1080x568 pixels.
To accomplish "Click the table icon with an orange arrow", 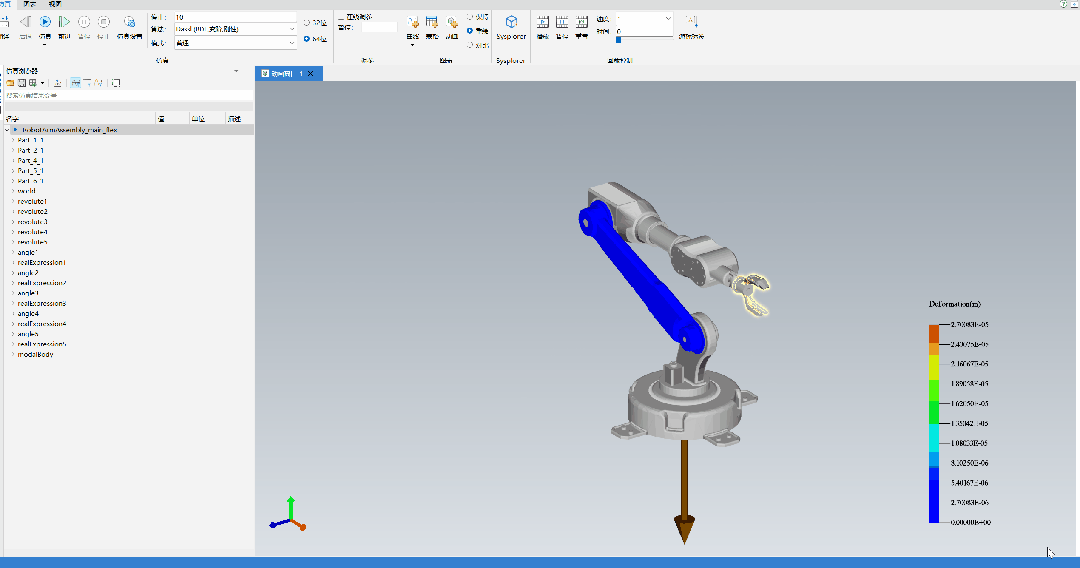I will click(432, 23).
